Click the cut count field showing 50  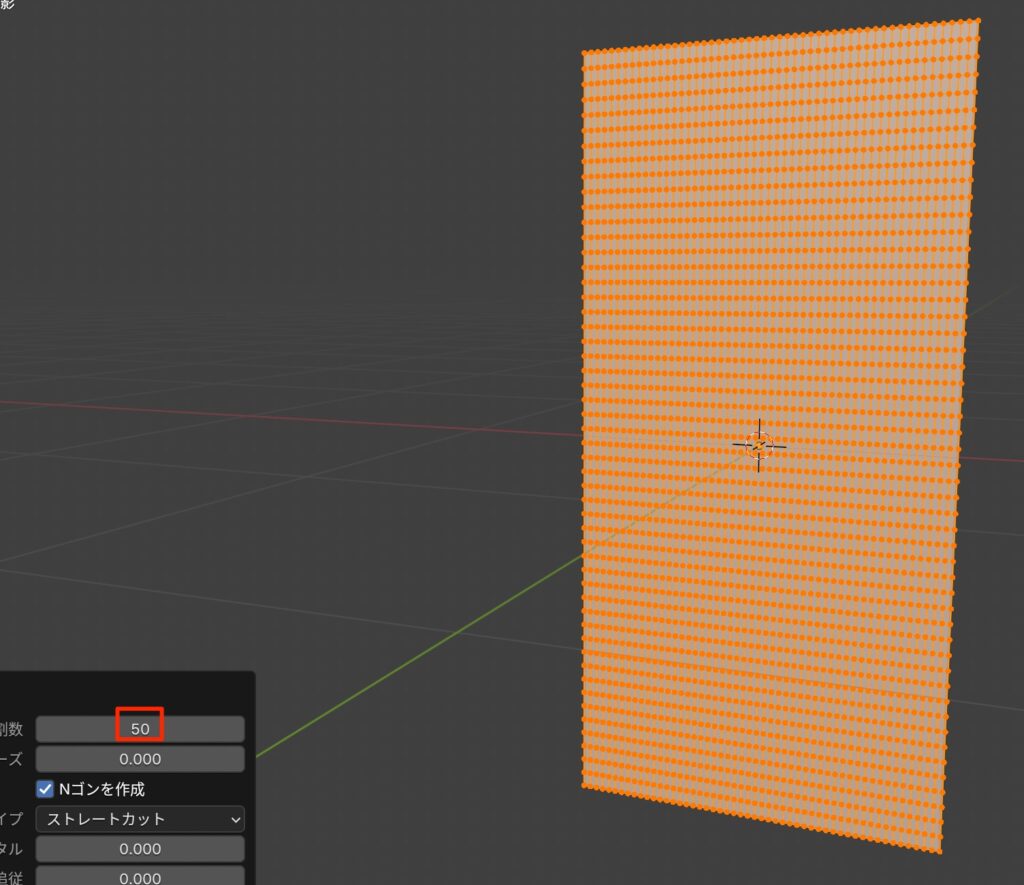click(x=139, y=729)
